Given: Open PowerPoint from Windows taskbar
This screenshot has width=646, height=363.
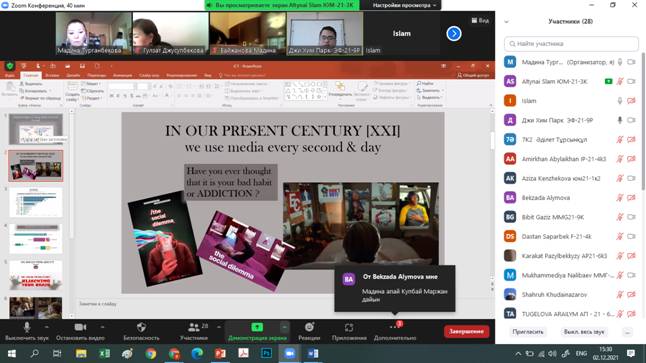Looking at the screenshot, I should [220, 354].
